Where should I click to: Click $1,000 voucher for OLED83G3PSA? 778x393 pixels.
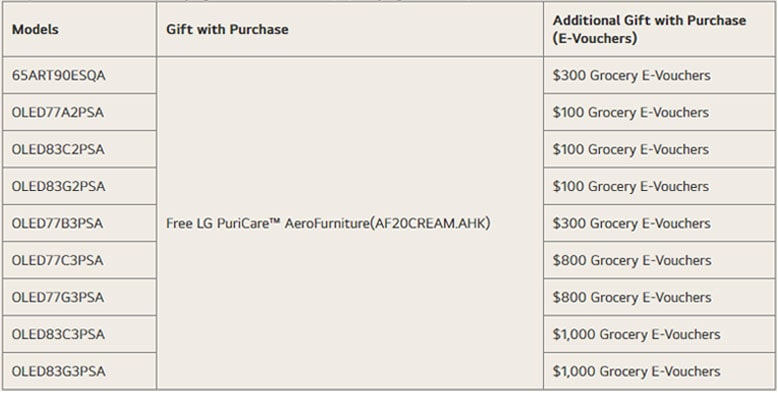(637, 372)
